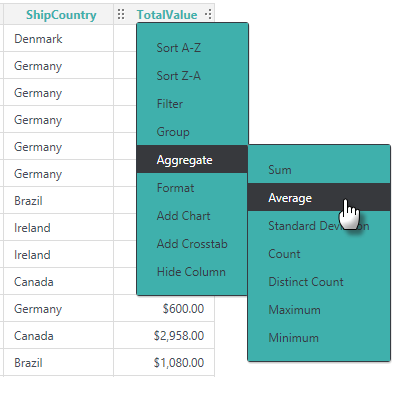Choose Add Chart from the menu
The image size is (399, 400).
click(x=192, y=216)
